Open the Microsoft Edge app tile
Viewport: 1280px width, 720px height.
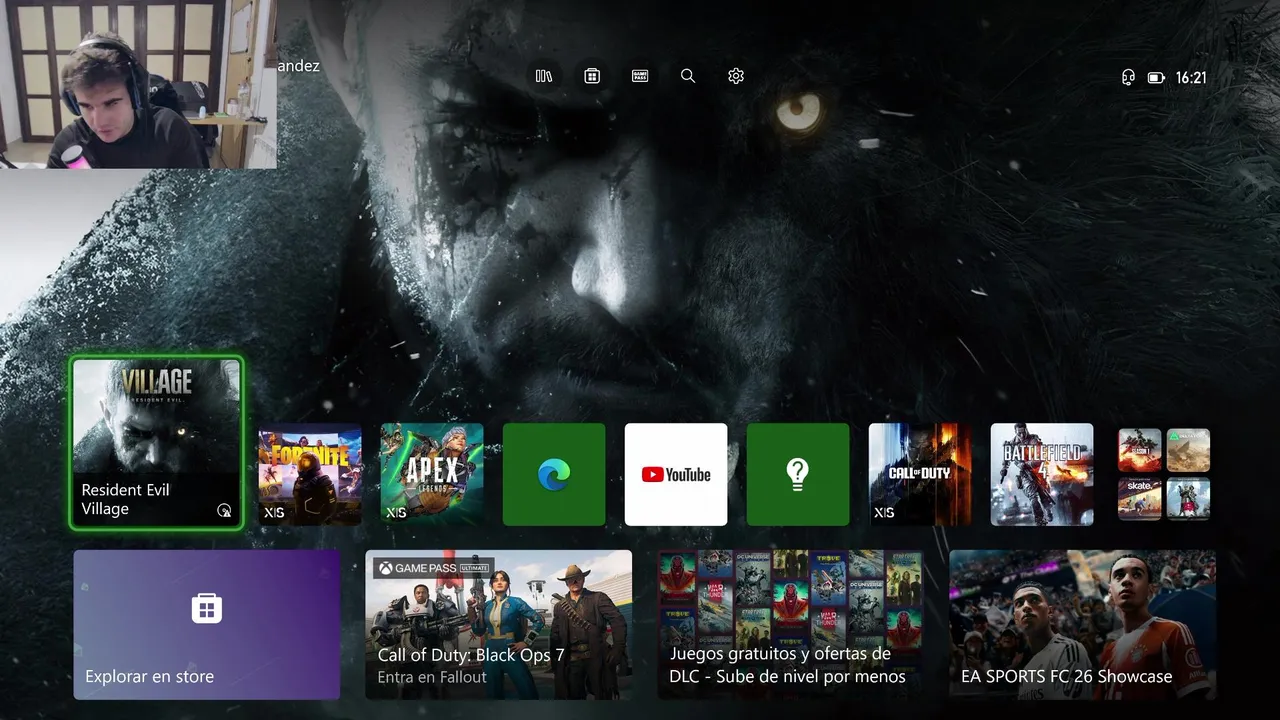click(554, 474)
